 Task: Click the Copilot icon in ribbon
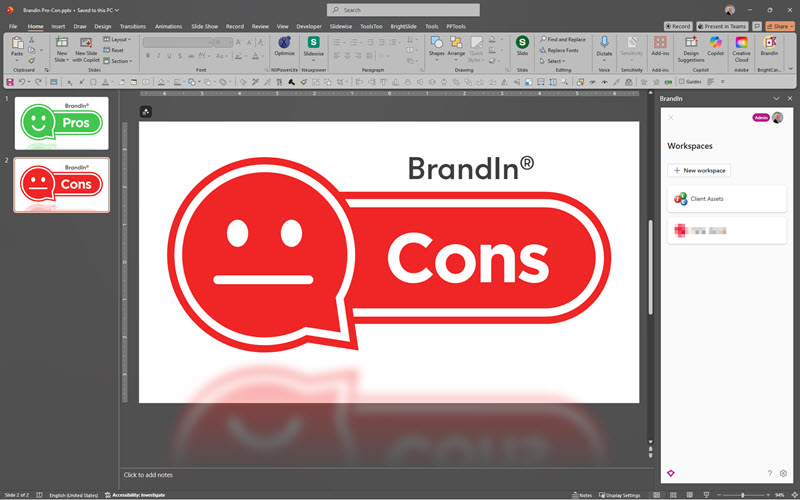pos(715,44)
